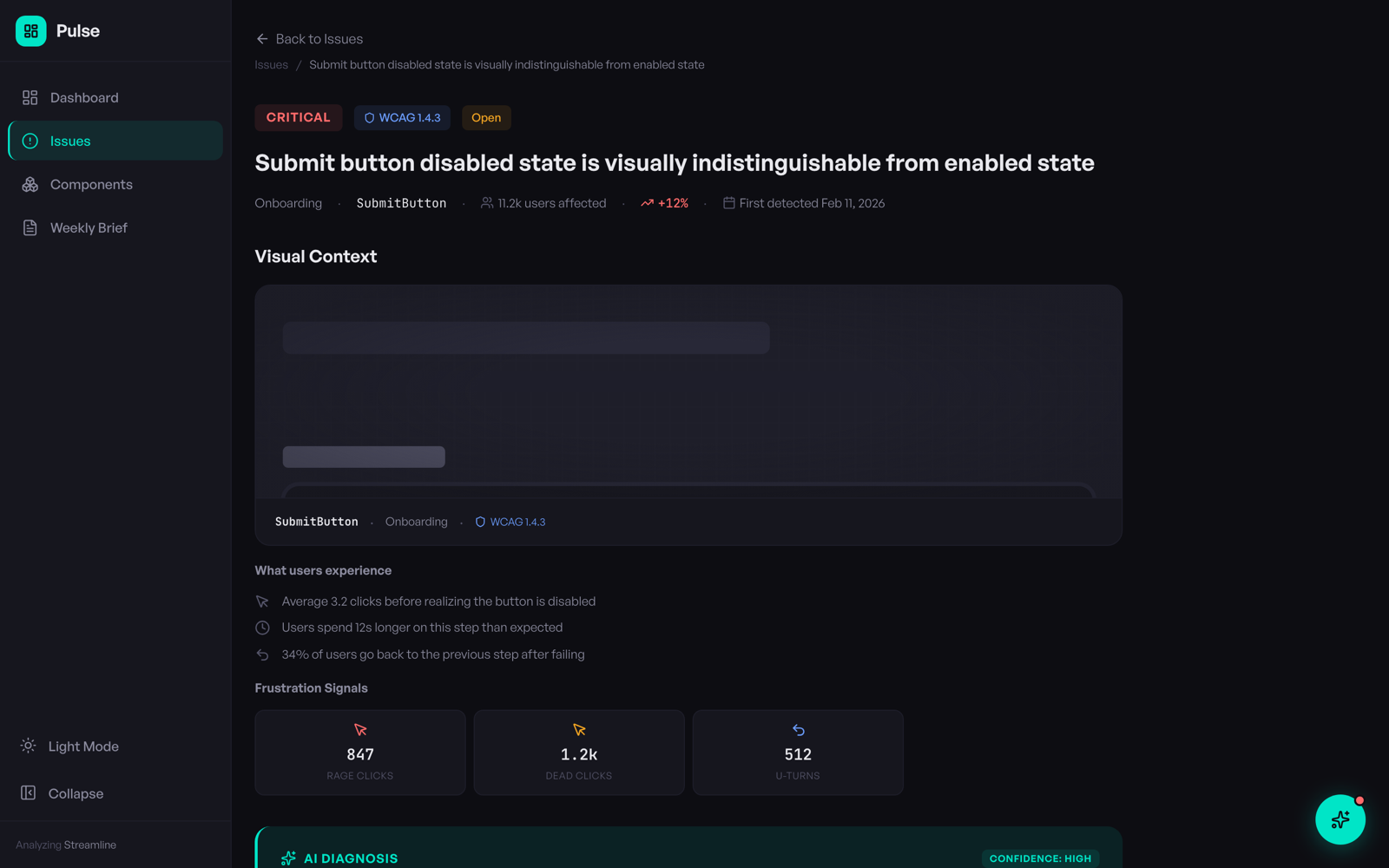This screenshot has width=1389, height=868.
Task: Switch to Light Mode
Action: tap(82, 746)
